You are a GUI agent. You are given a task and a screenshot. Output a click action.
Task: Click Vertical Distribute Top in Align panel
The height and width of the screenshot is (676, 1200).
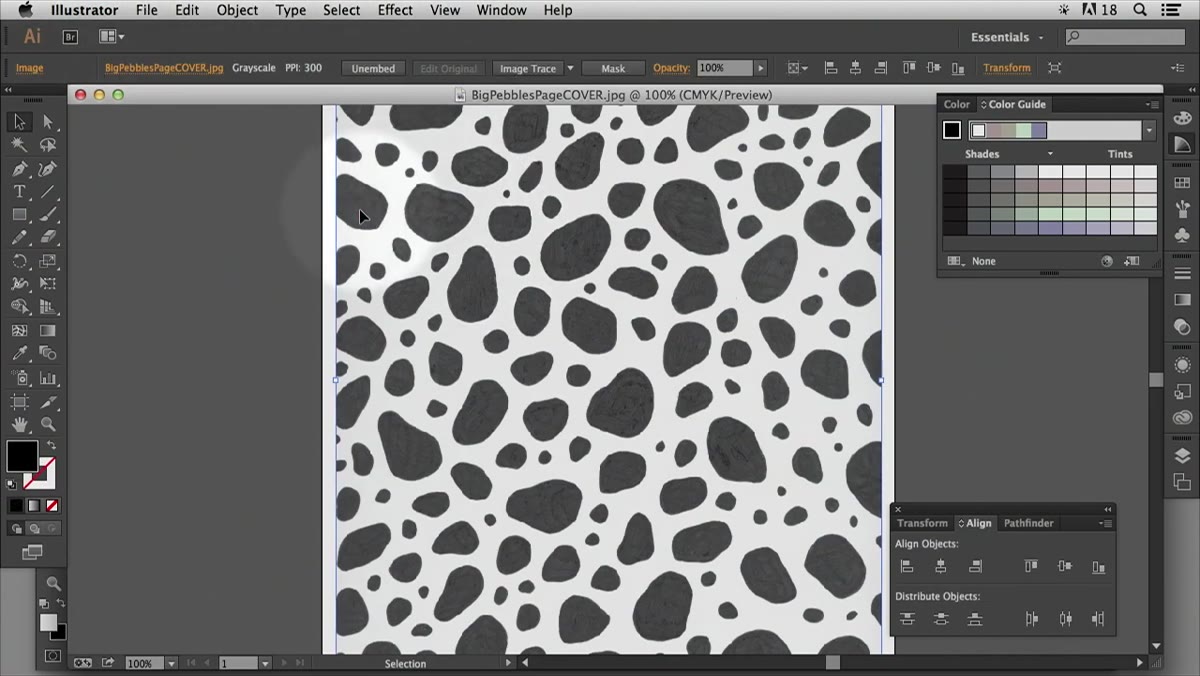(907, 619)
